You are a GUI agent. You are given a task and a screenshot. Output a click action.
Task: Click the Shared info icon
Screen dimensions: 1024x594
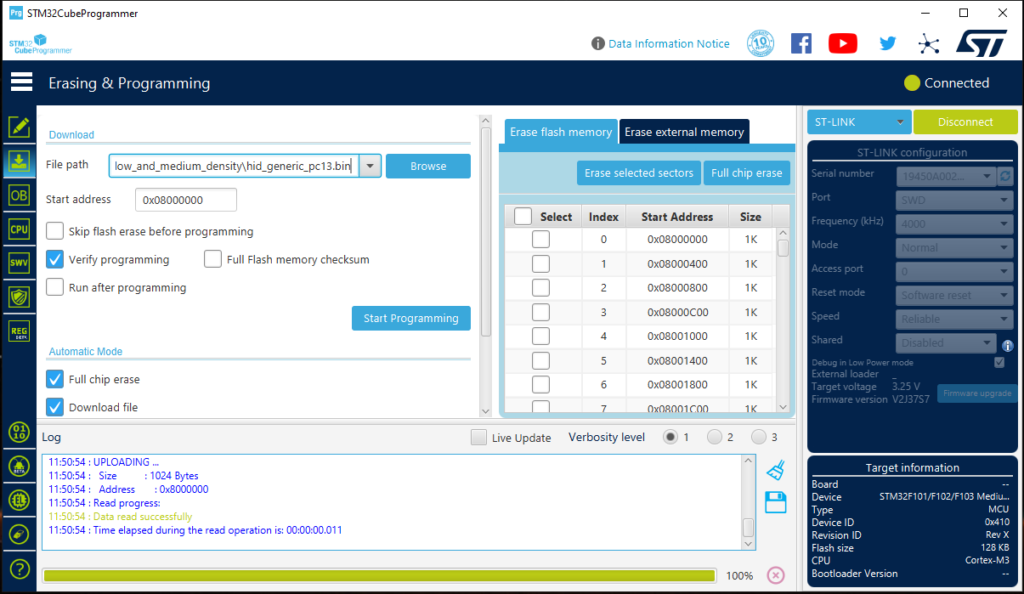pos(1008,345)
